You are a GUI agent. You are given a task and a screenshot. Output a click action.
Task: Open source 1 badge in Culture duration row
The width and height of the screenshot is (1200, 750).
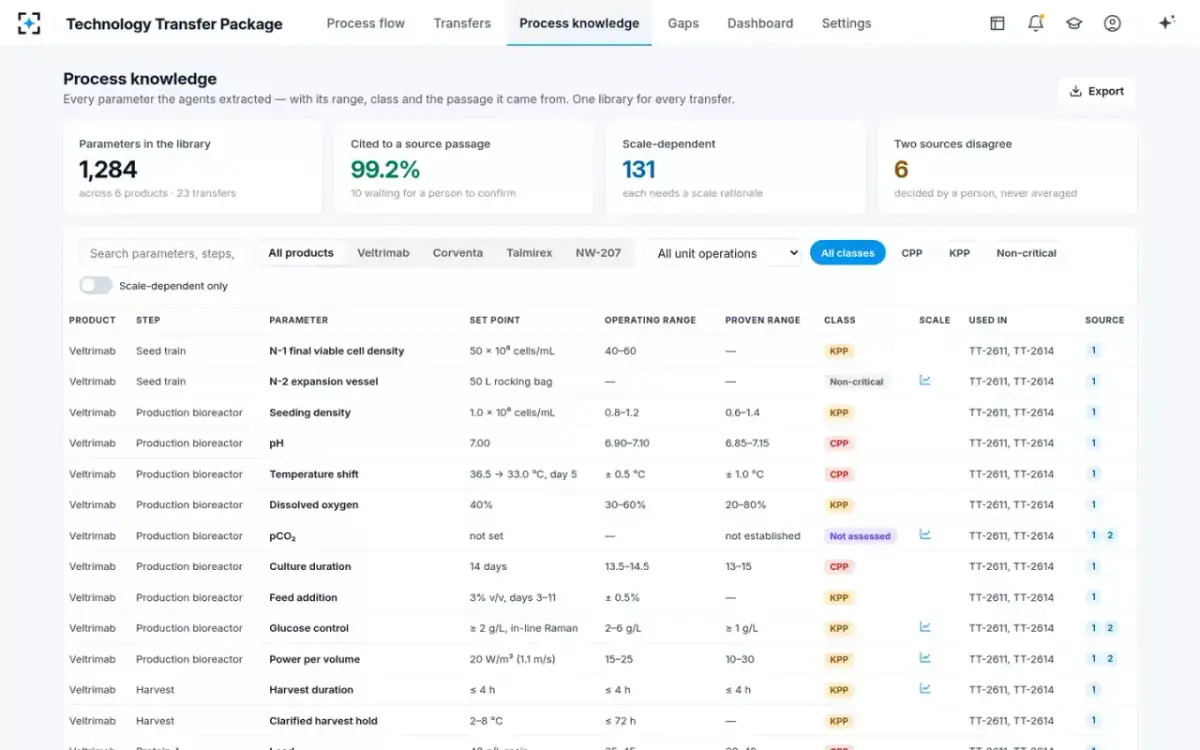pyautogui.click(x=1094, y=566)
